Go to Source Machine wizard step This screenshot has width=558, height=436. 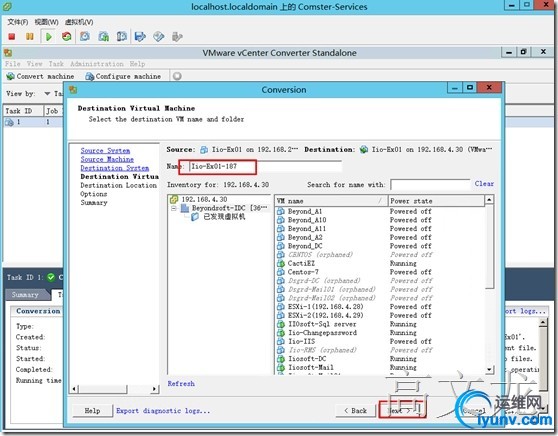(107, 159)
